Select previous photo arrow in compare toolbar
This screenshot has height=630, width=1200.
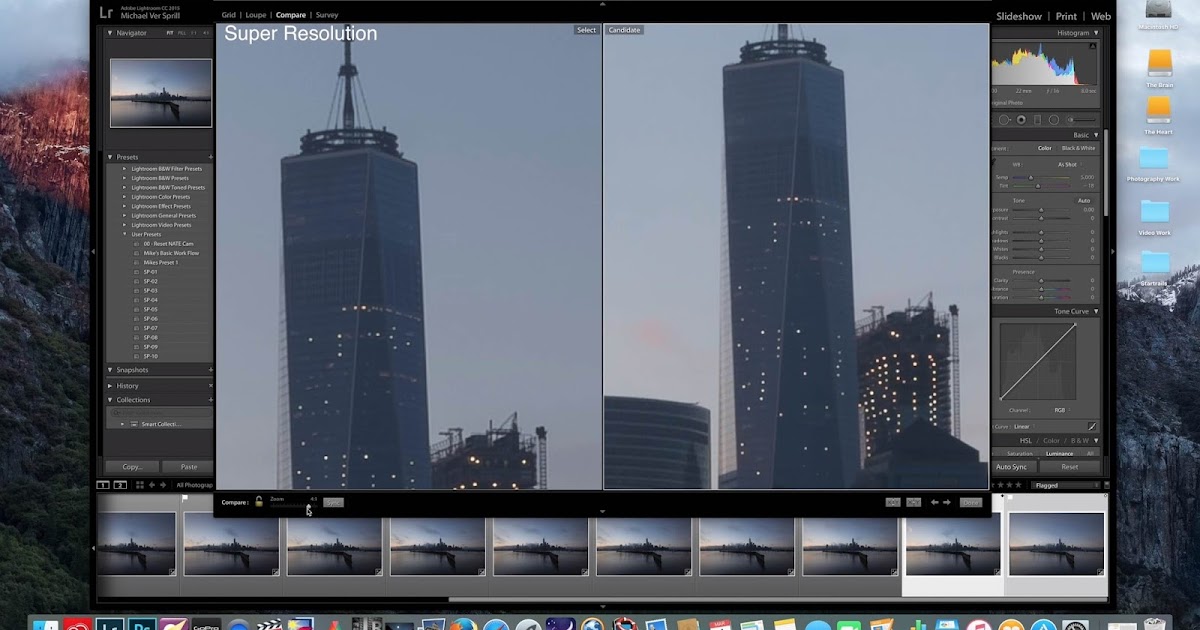click(935, 502)
